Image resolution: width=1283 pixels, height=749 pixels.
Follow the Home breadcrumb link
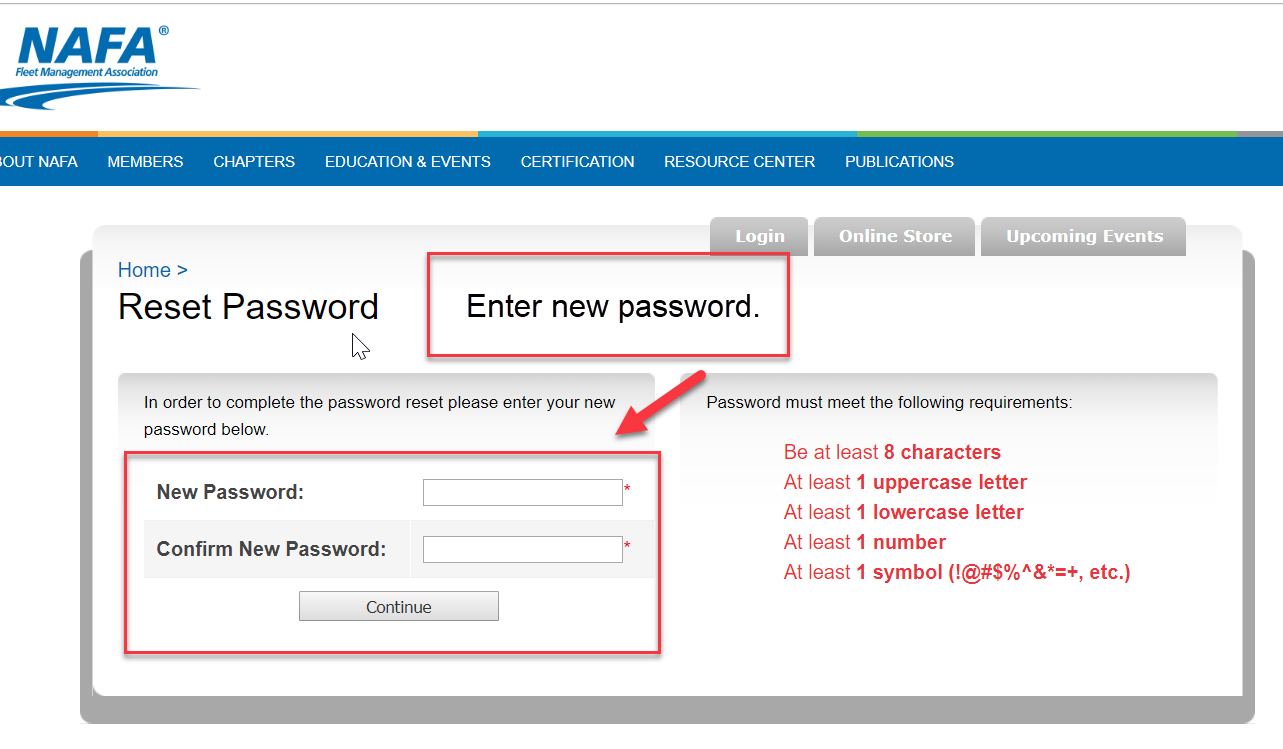144,270
